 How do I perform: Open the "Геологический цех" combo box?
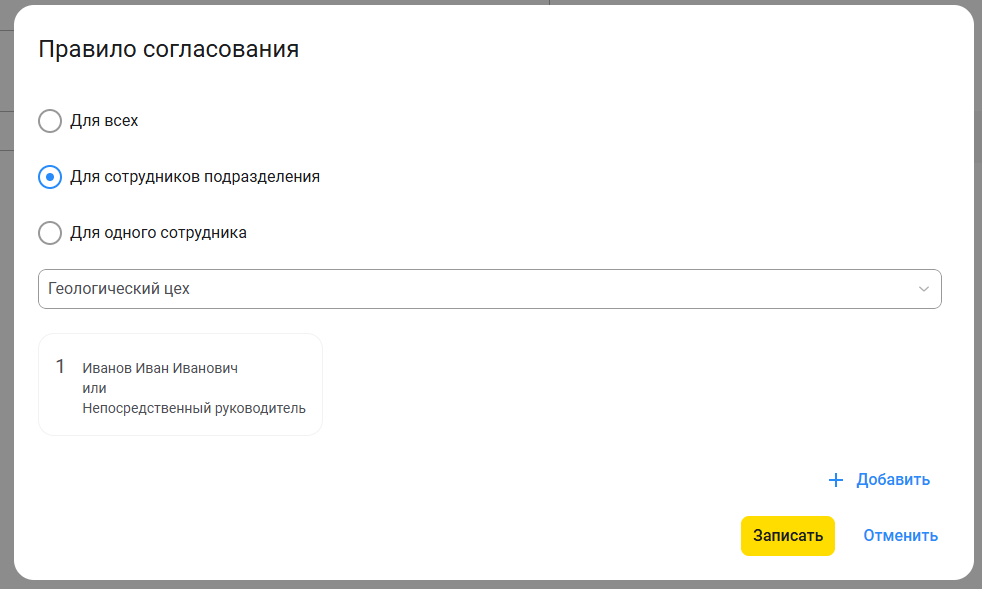coord(489,289)
